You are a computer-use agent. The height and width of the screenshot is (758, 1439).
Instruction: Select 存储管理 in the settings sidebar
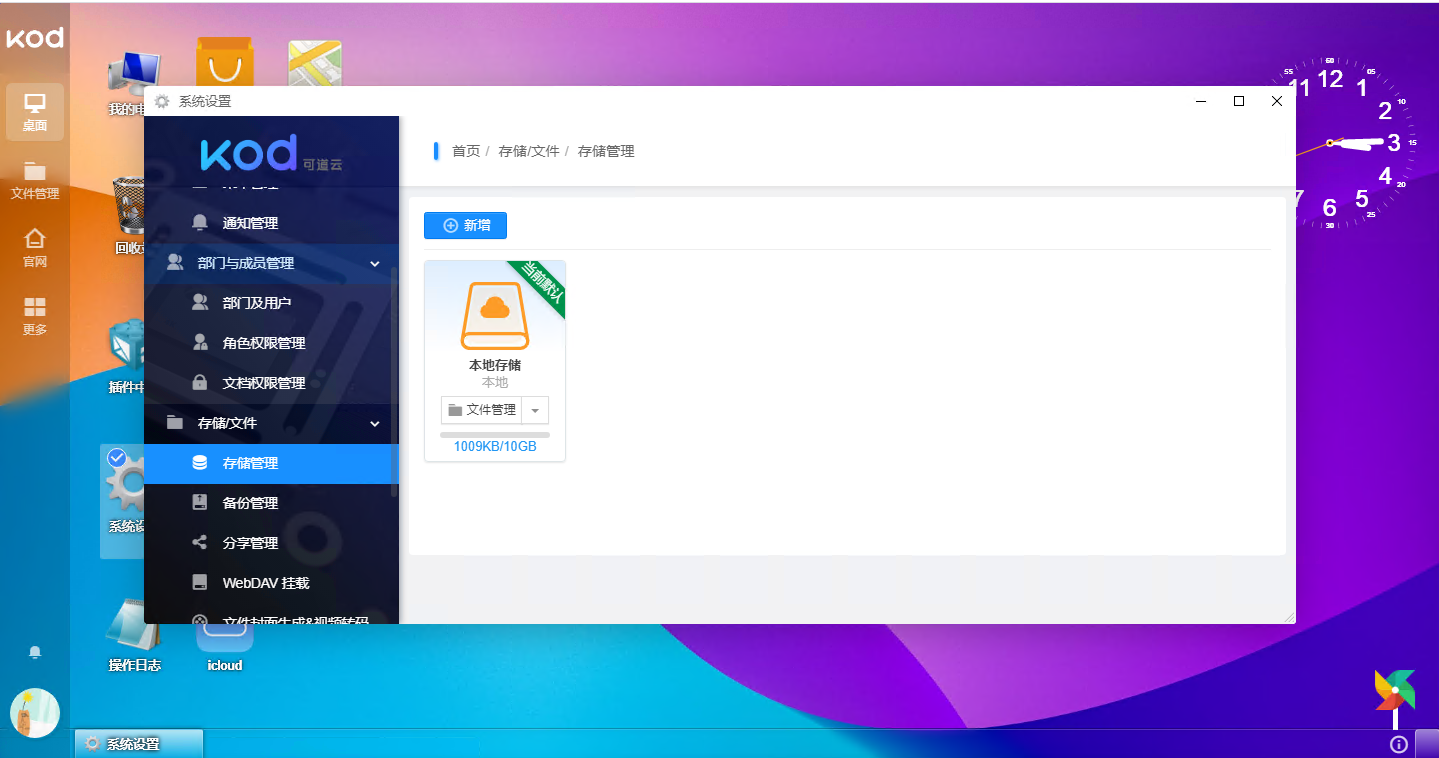271,463
